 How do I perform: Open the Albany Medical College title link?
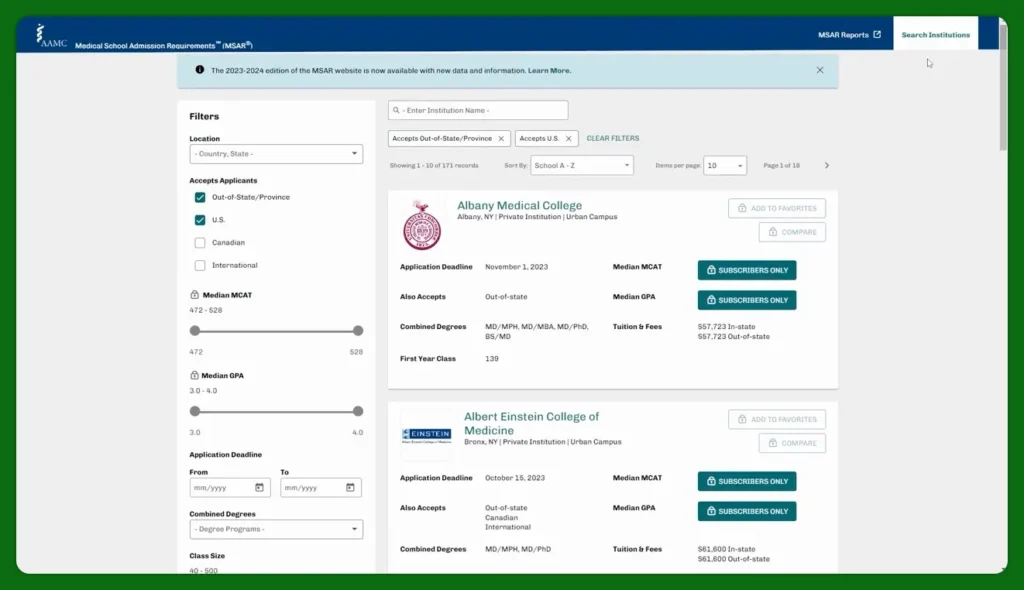pyautogui.click(x=519, y=205)
